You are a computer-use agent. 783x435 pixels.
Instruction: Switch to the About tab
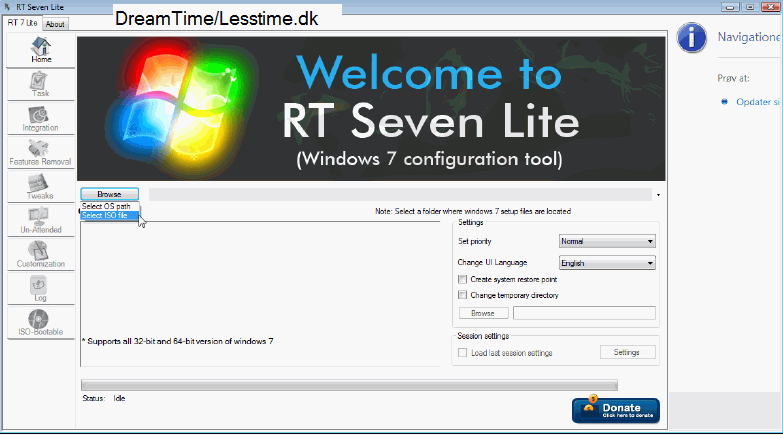pyautogui.click(x=55, y=24)
